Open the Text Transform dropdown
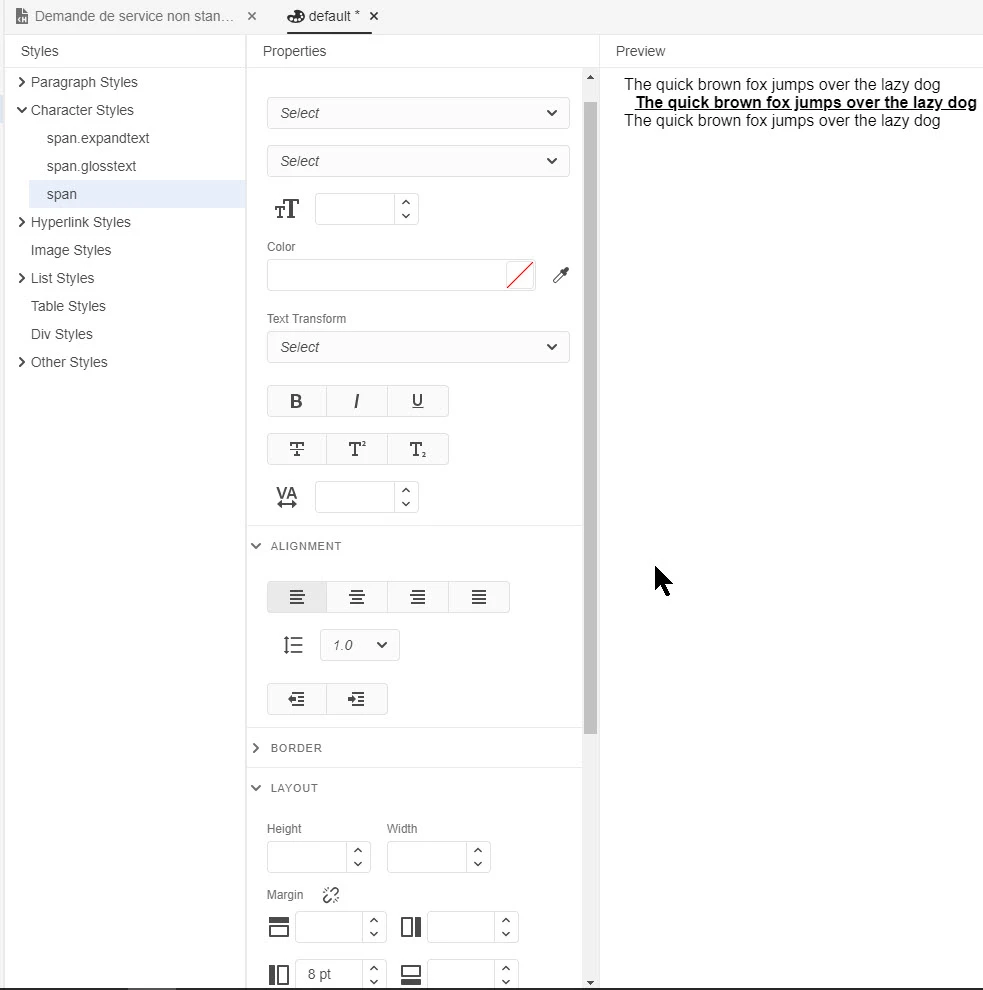The image size is (983, 990). pyautogui.click(x=418, y=347)
